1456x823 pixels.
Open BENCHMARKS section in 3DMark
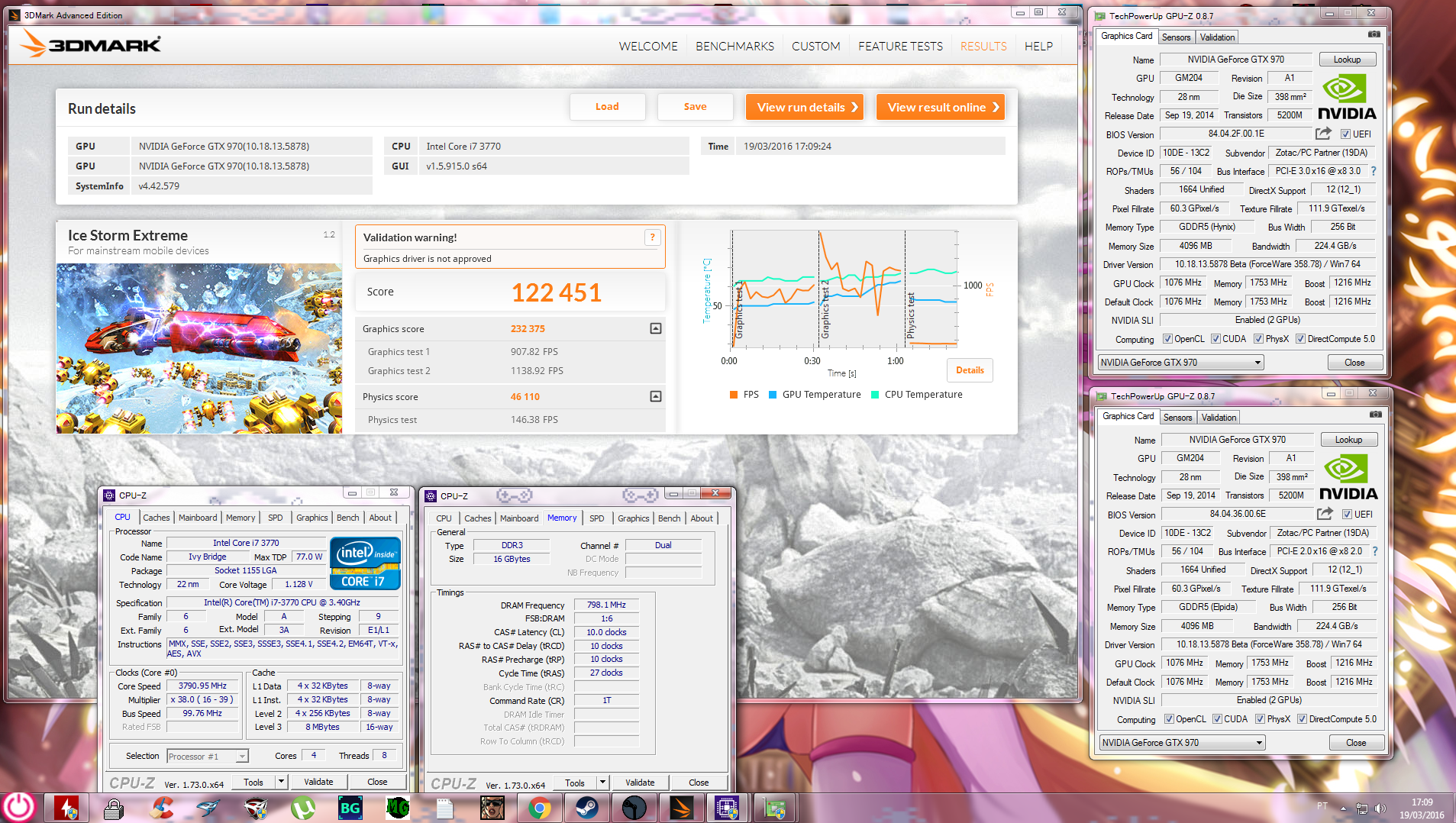pos(734,47)
